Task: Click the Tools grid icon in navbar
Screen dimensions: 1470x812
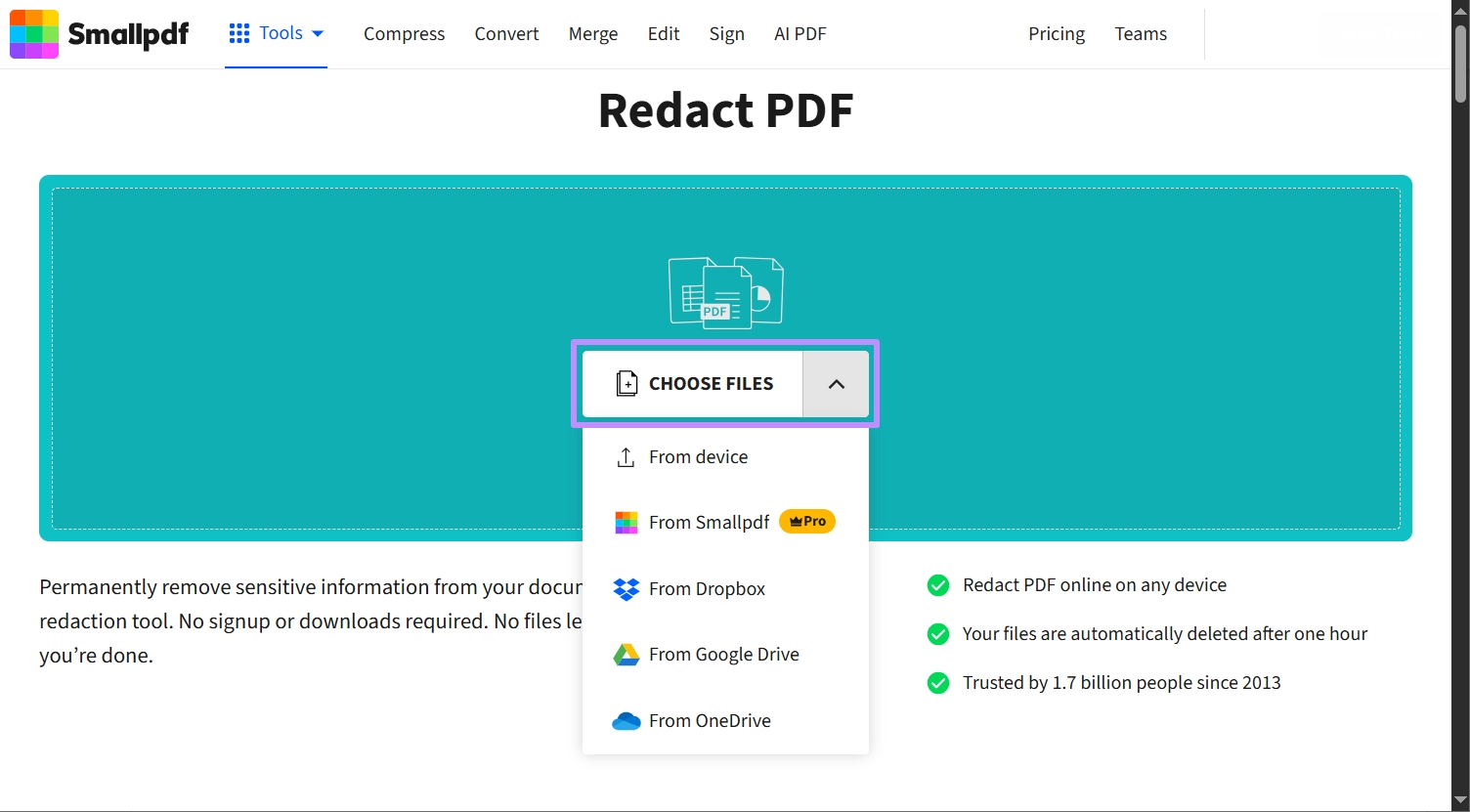Action: tap(239, 32)
